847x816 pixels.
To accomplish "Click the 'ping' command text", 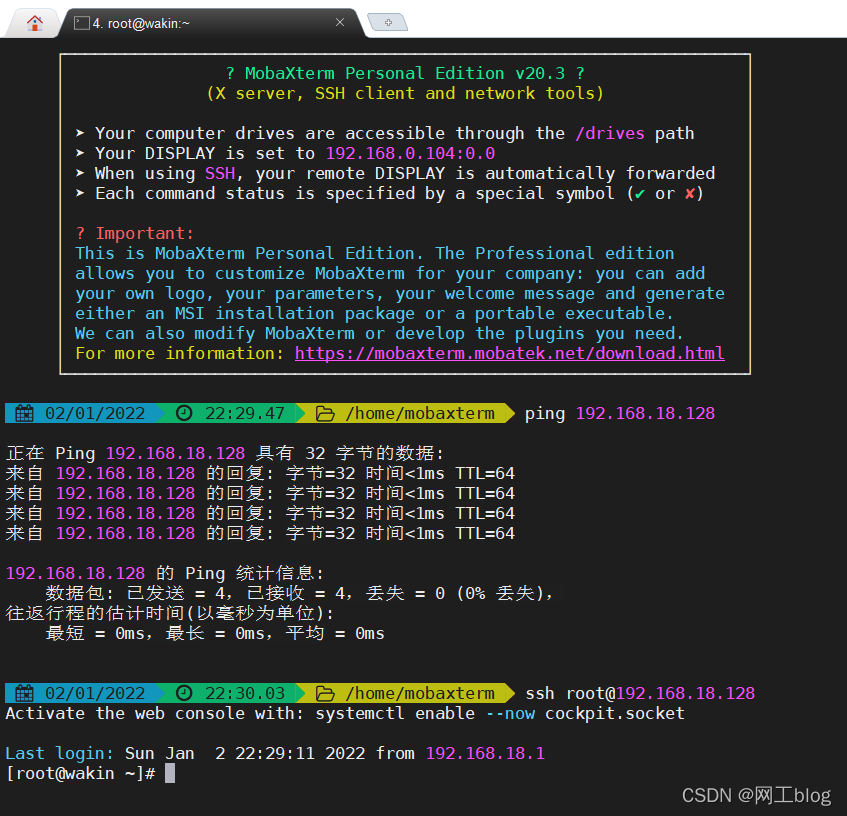I will click(x=544, y=414).
